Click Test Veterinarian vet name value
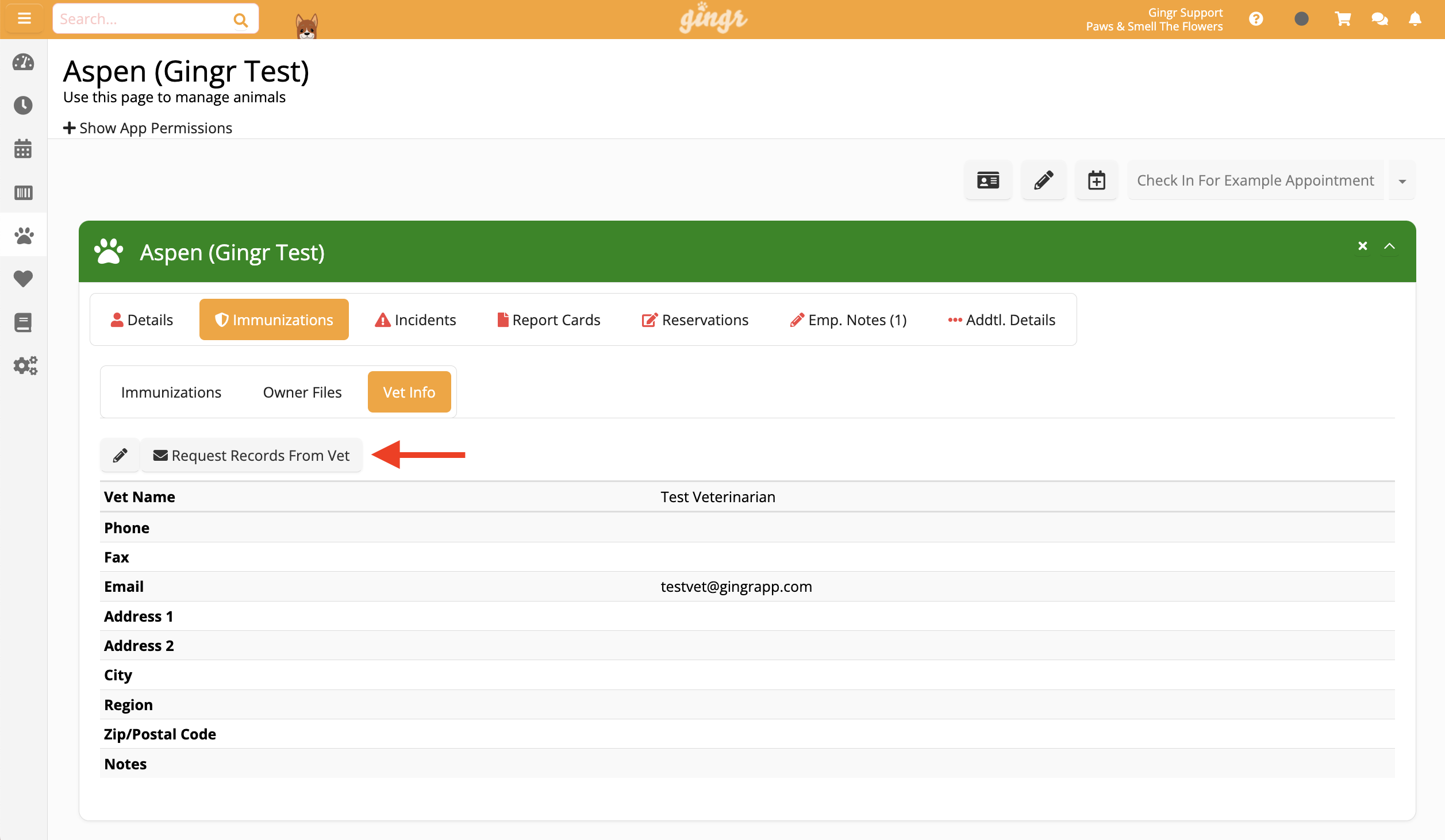This screenshot has width=1445, height=840. point(718,497)
